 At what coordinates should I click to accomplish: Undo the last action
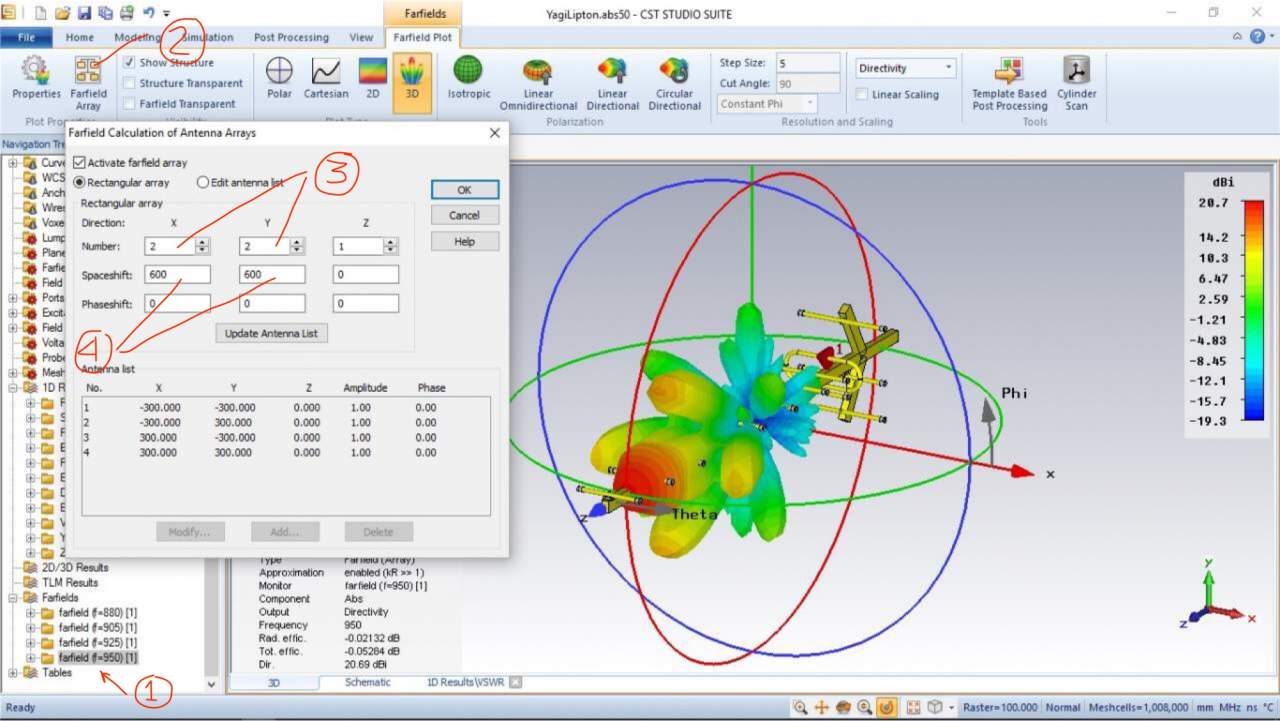click(148, 13)
